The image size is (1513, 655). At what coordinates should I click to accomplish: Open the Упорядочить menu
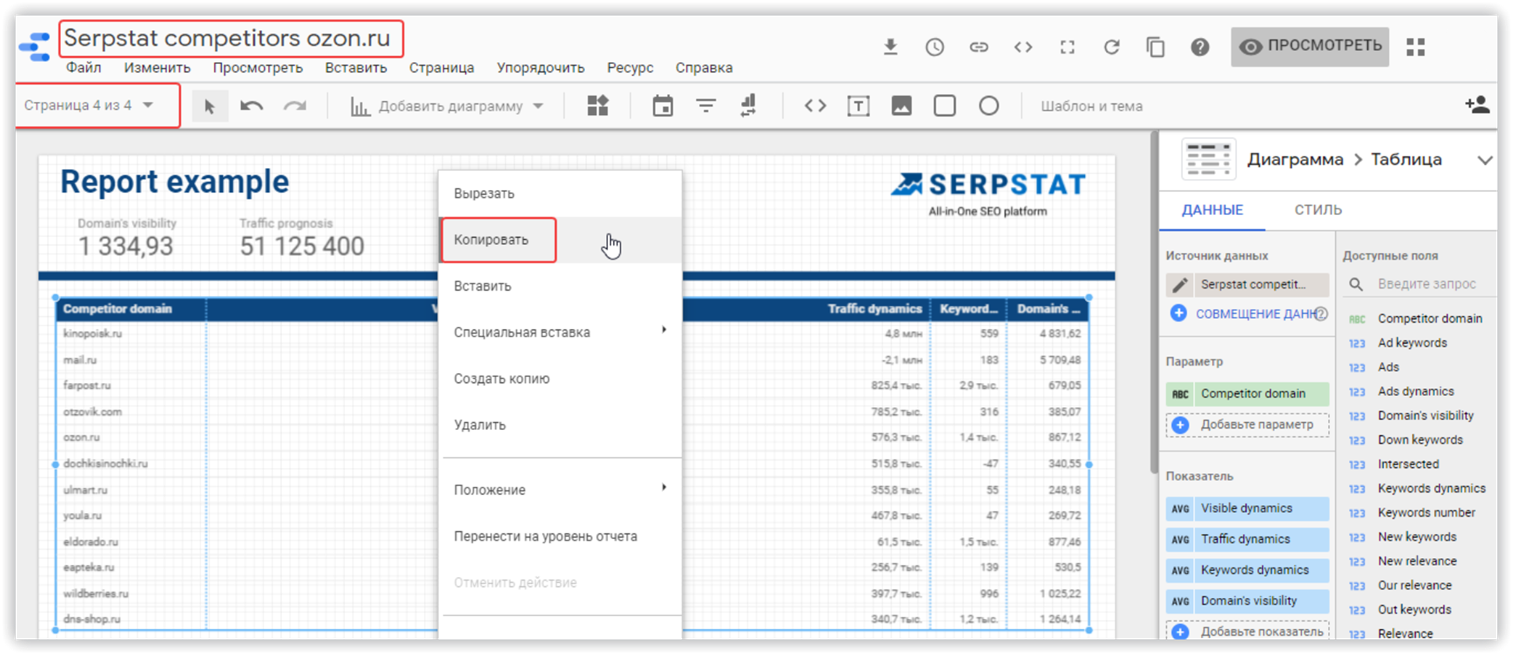pyautogui.click(x=541, y=68)
